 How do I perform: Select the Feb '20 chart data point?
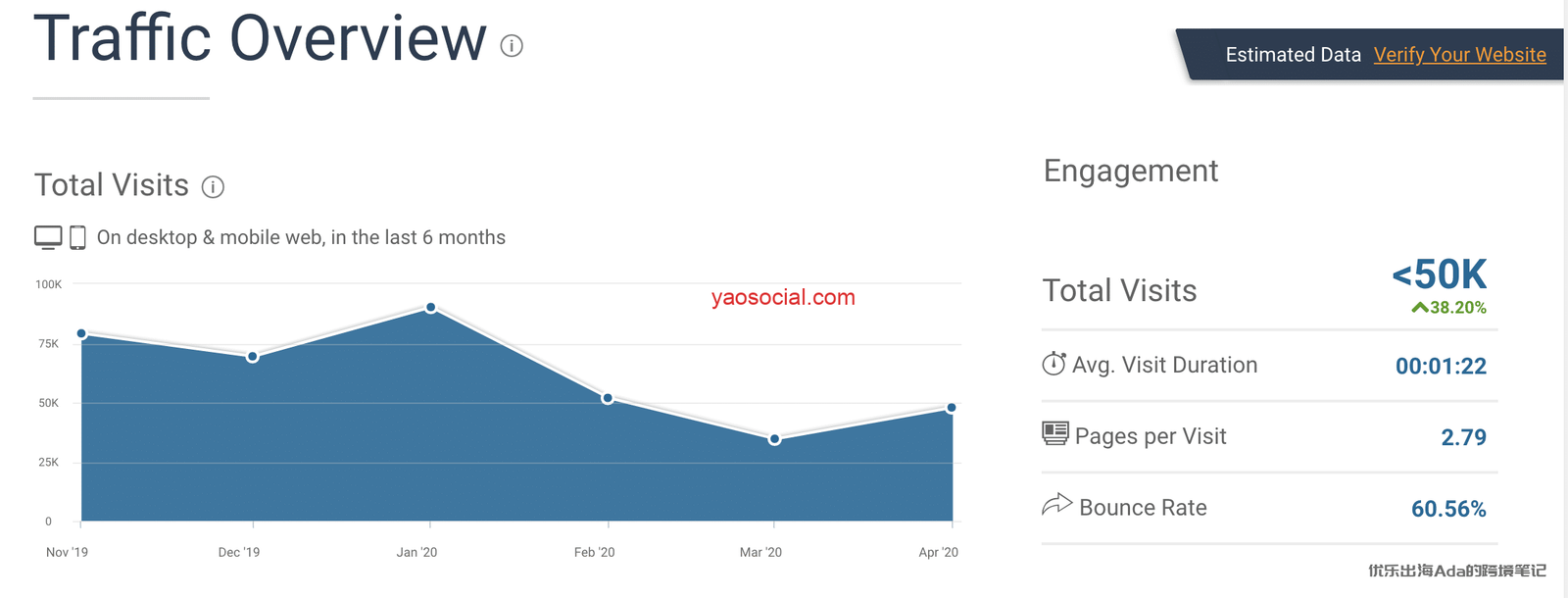click(608, 399)
